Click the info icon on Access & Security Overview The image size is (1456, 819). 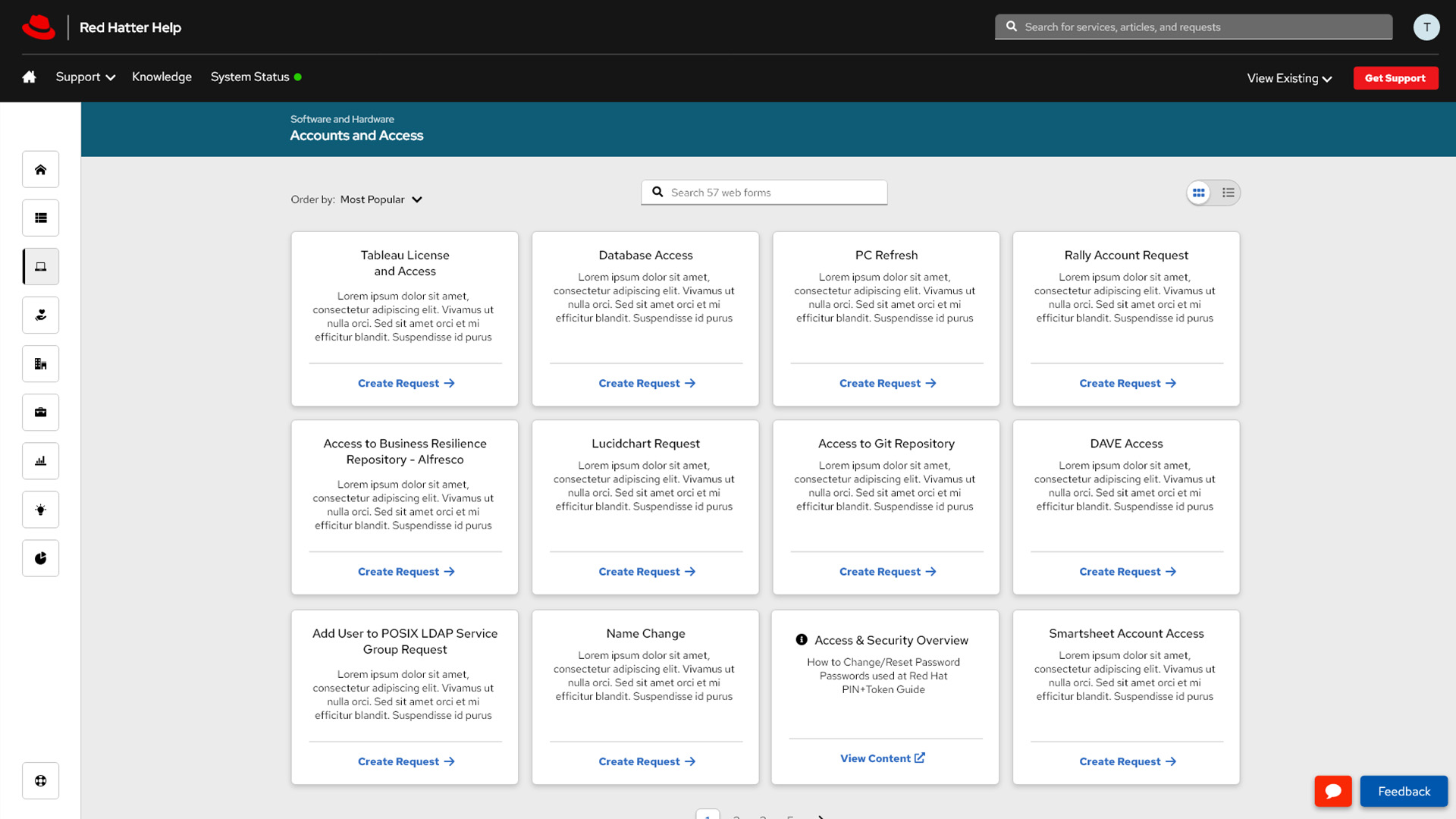tap(802, 639)
